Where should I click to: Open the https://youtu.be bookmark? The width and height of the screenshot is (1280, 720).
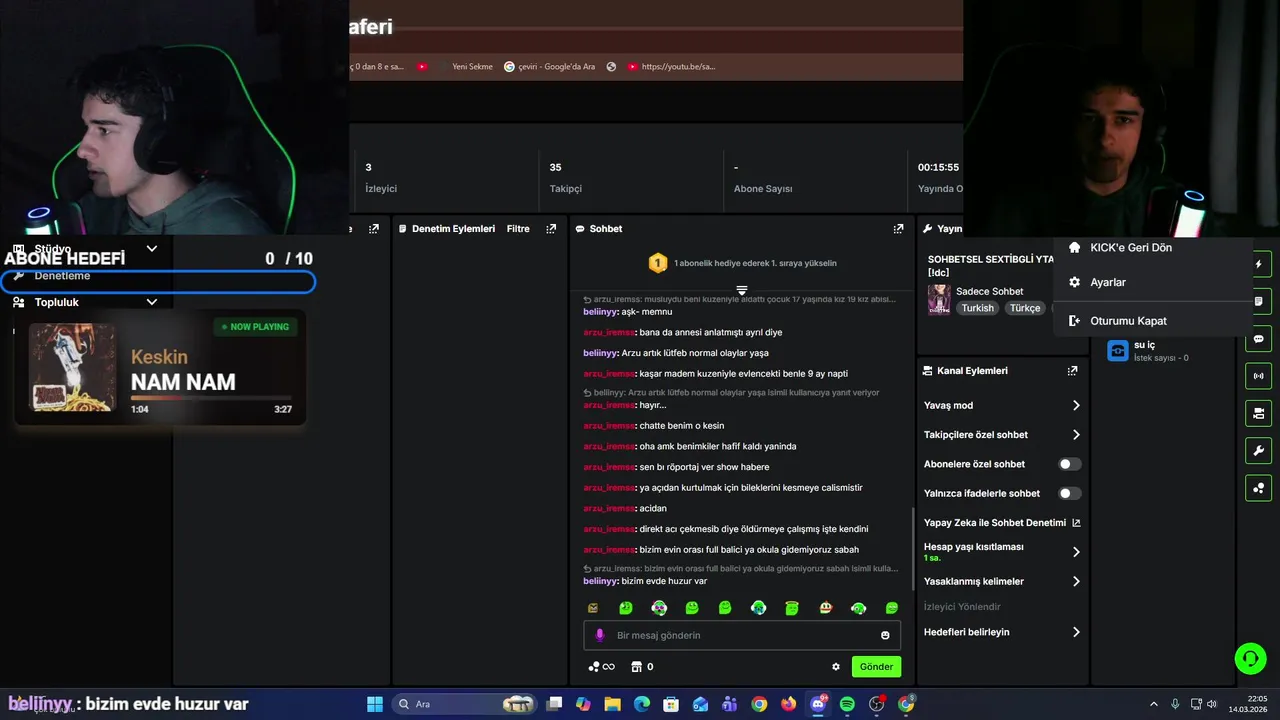(x=671, y=67)
